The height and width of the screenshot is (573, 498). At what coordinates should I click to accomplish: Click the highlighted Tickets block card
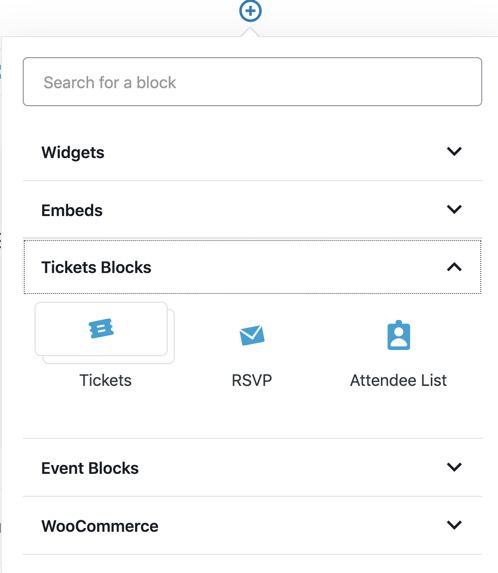click(x=101, y=329)
